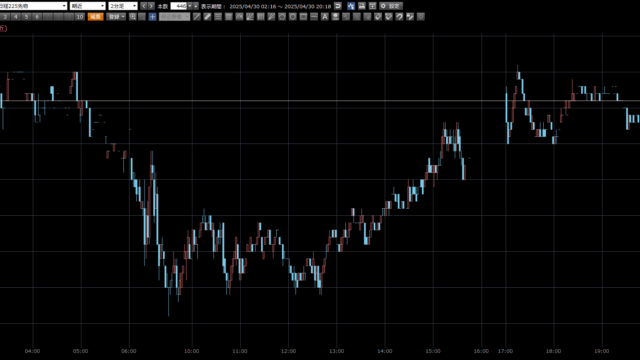Select the text annotation A tool

click(x=324, y=17)
